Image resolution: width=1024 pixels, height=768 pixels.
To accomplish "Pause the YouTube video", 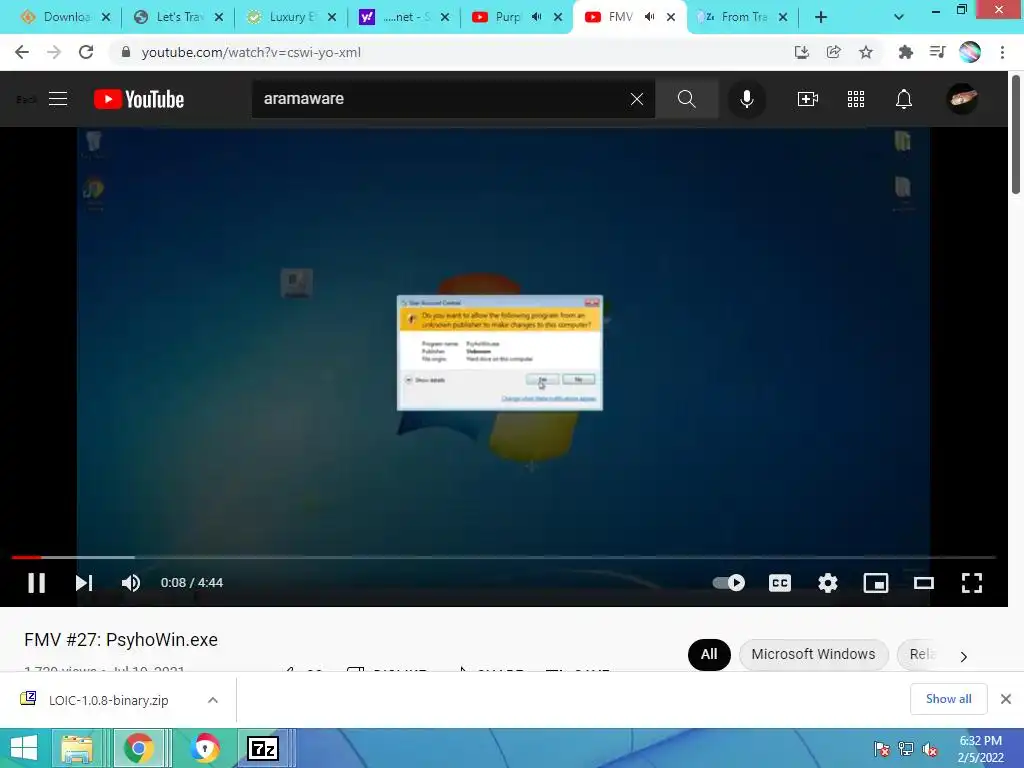I will point(37,583).
